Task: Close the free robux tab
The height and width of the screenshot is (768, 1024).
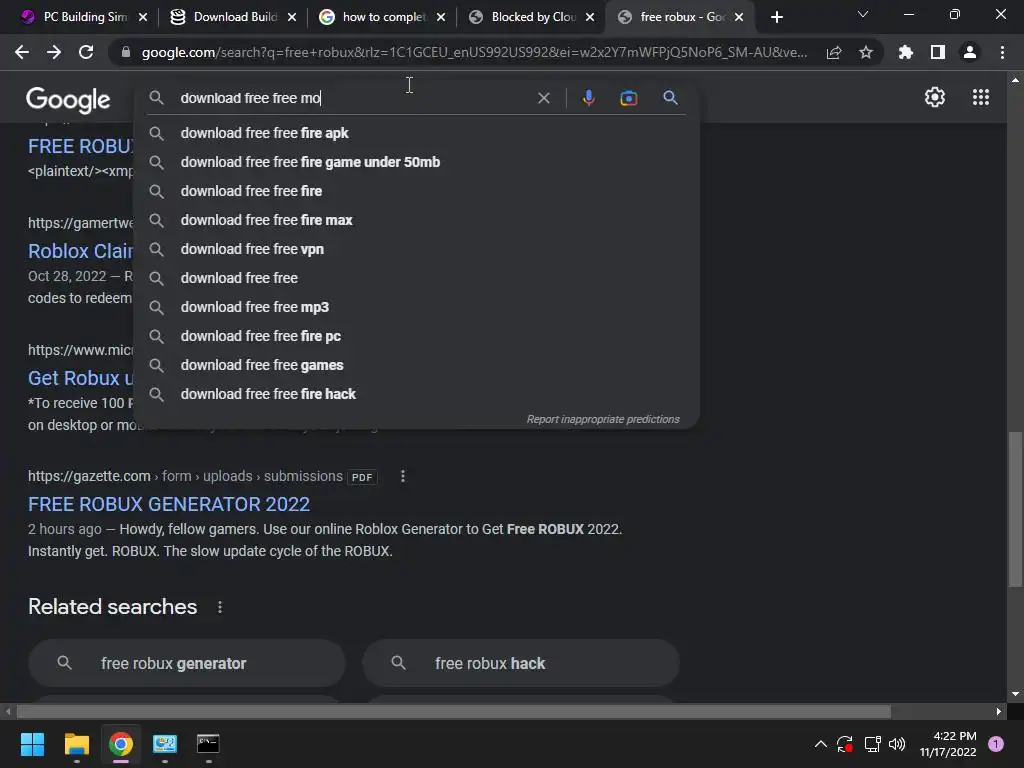Action: click(x=739, y=18)
